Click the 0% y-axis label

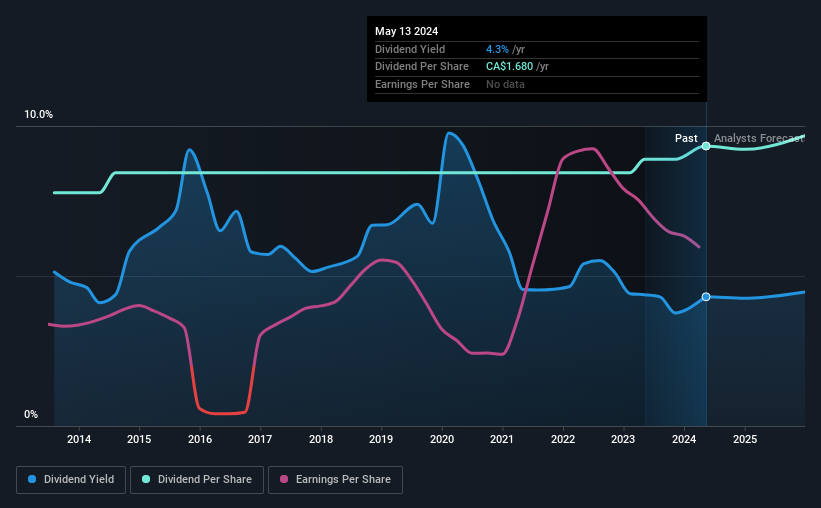coord(31,414)
